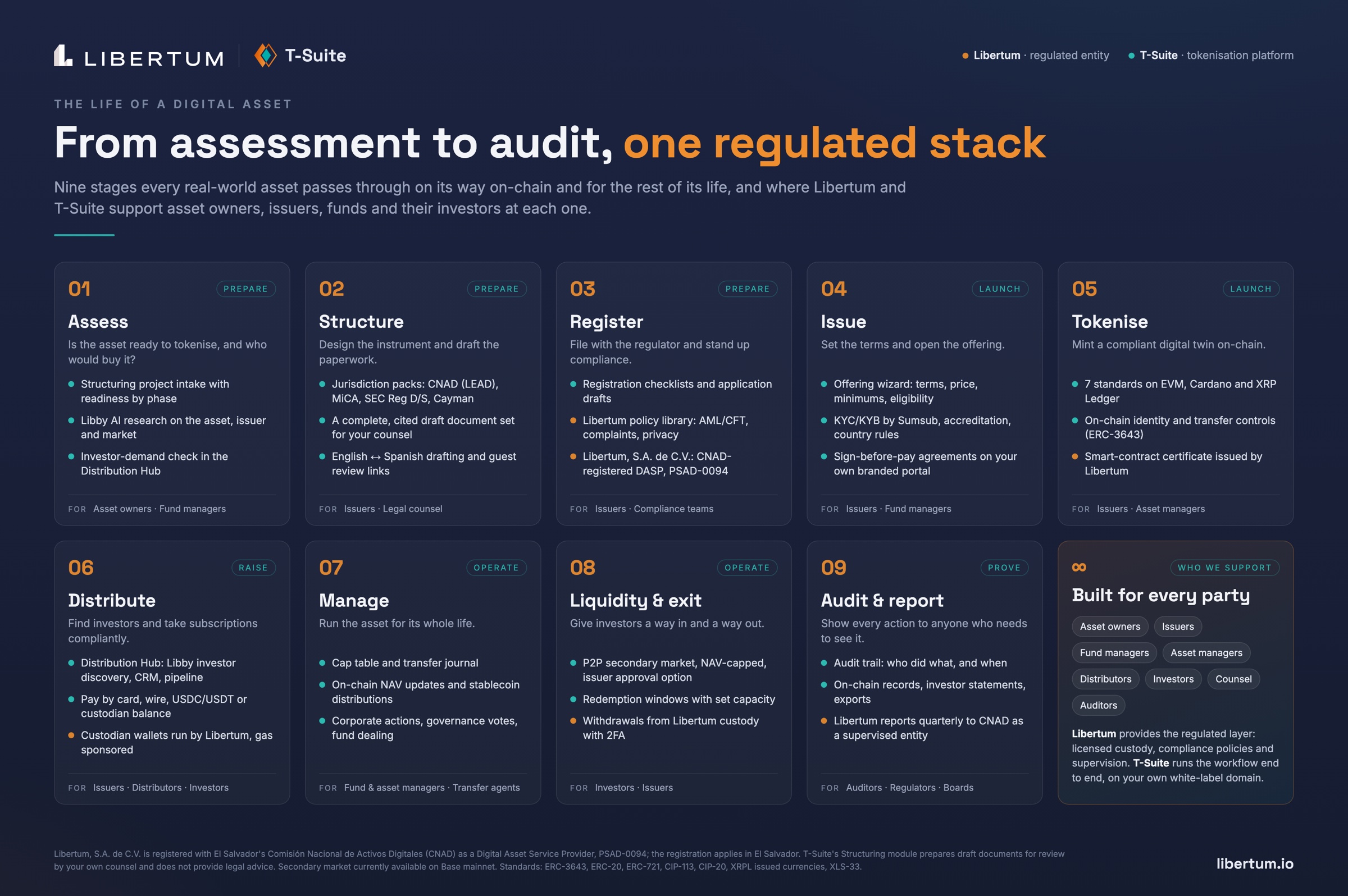Click the PREPARE badge on the Assess card

(246, 289)
